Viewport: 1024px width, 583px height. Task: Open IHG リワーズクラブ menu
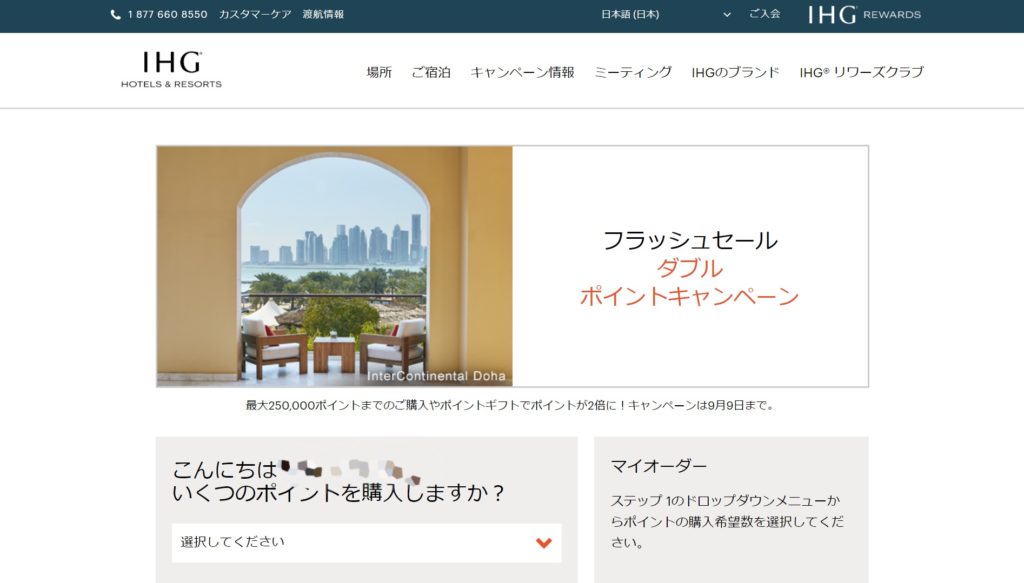[861, 73]
